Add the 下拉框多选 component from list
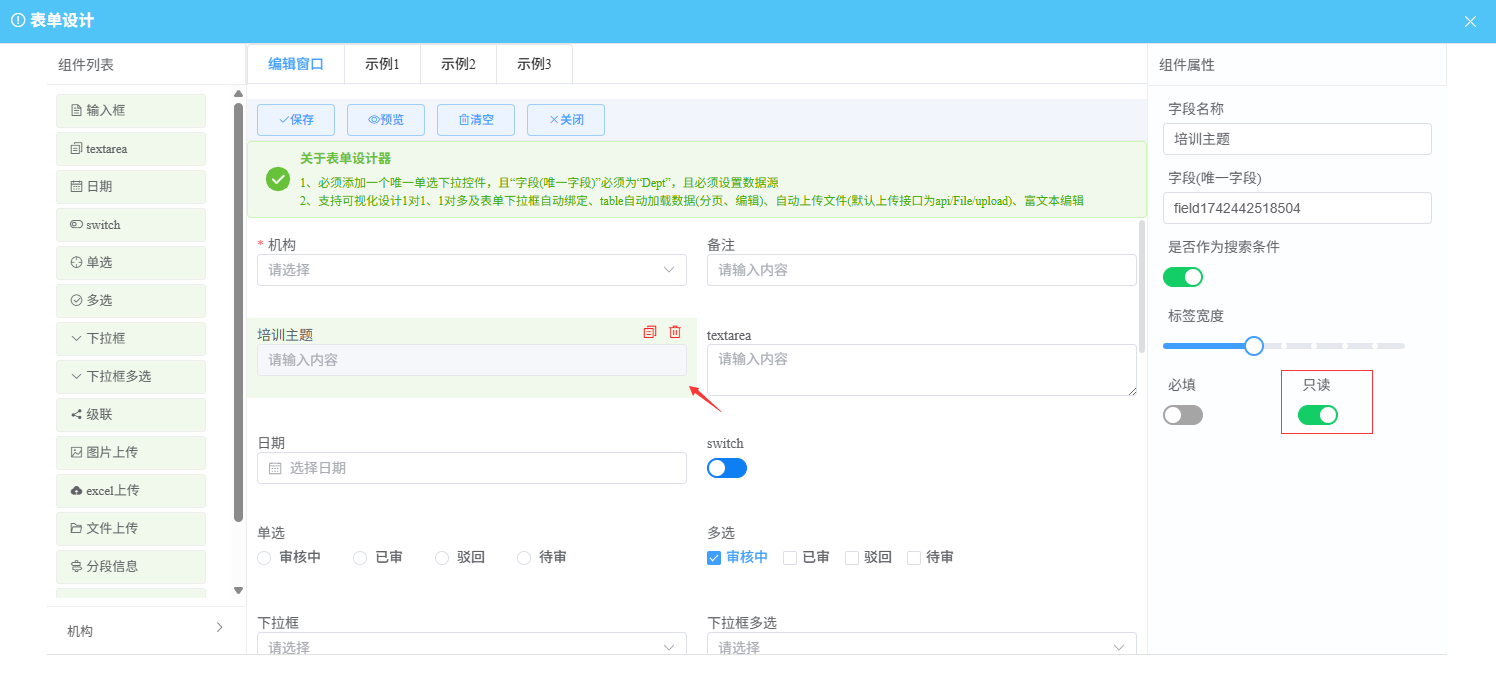 coord(131,377)
